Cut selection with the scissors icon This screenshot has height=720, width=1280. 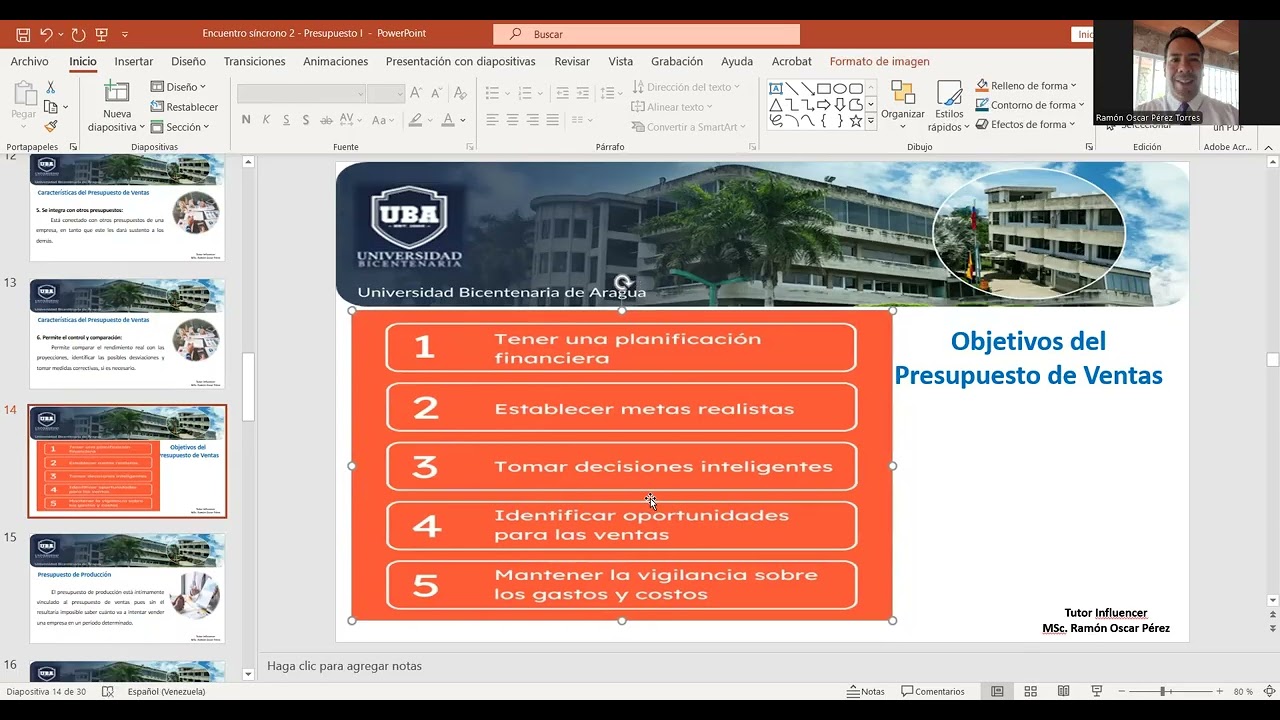tap(51, 88)
